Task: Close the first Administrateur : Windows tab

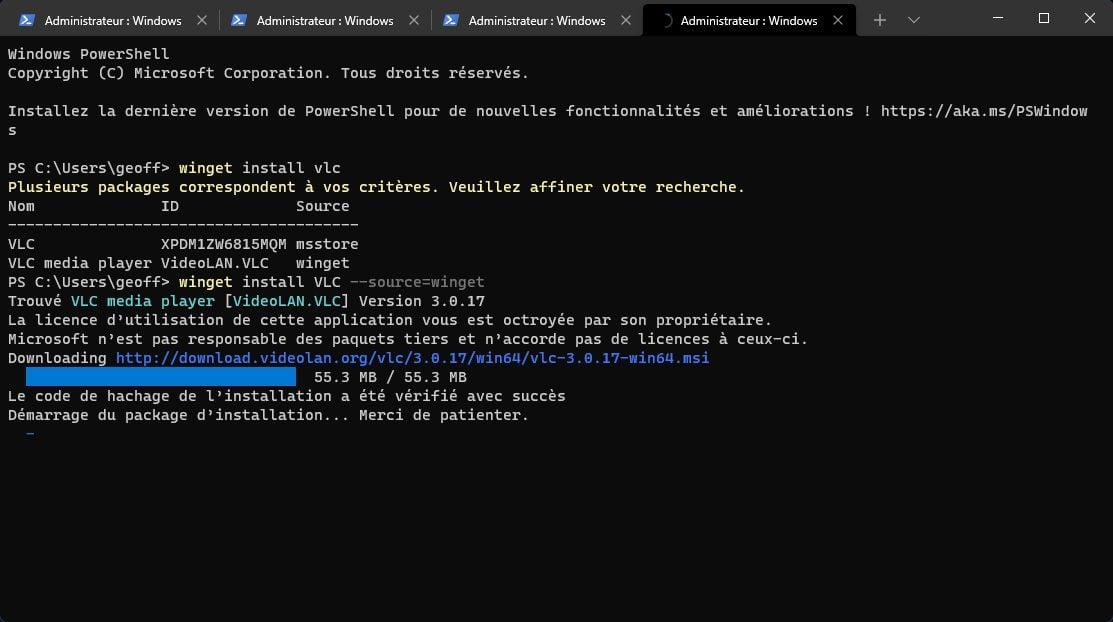Action: coord(202,21)
